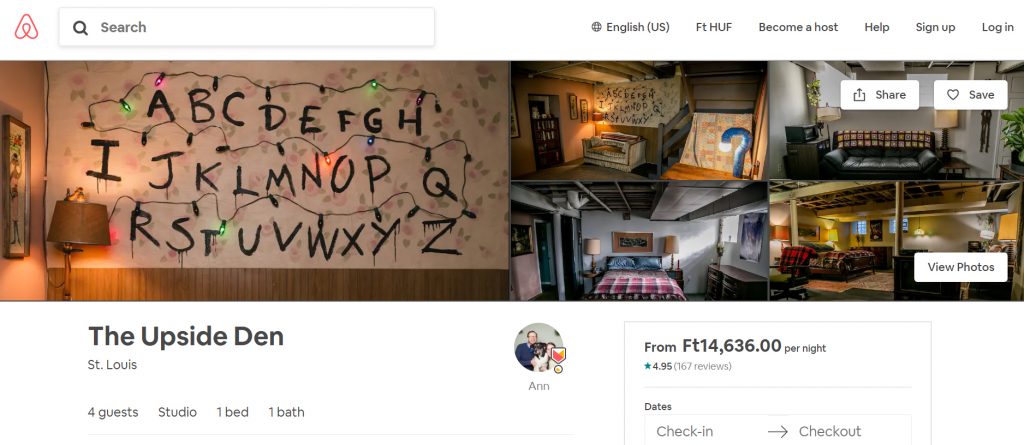Click the globe language icon
This screenshot has width=1024, height=445.
point(596,27)
